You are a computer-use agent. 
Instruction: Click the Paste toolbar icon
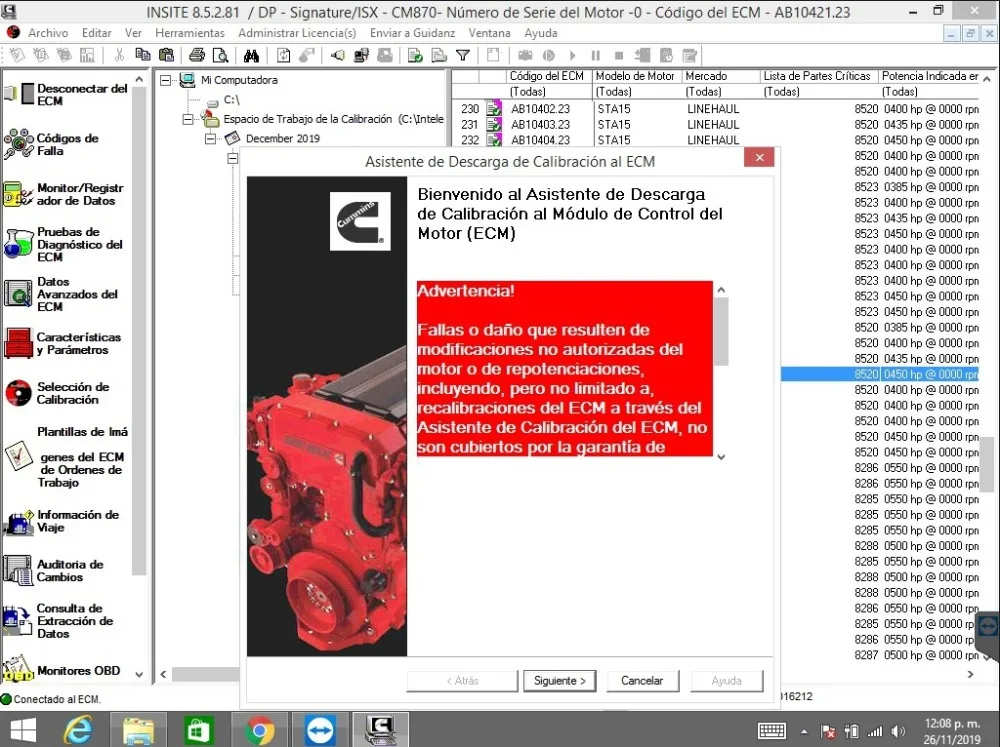(166, 55)
